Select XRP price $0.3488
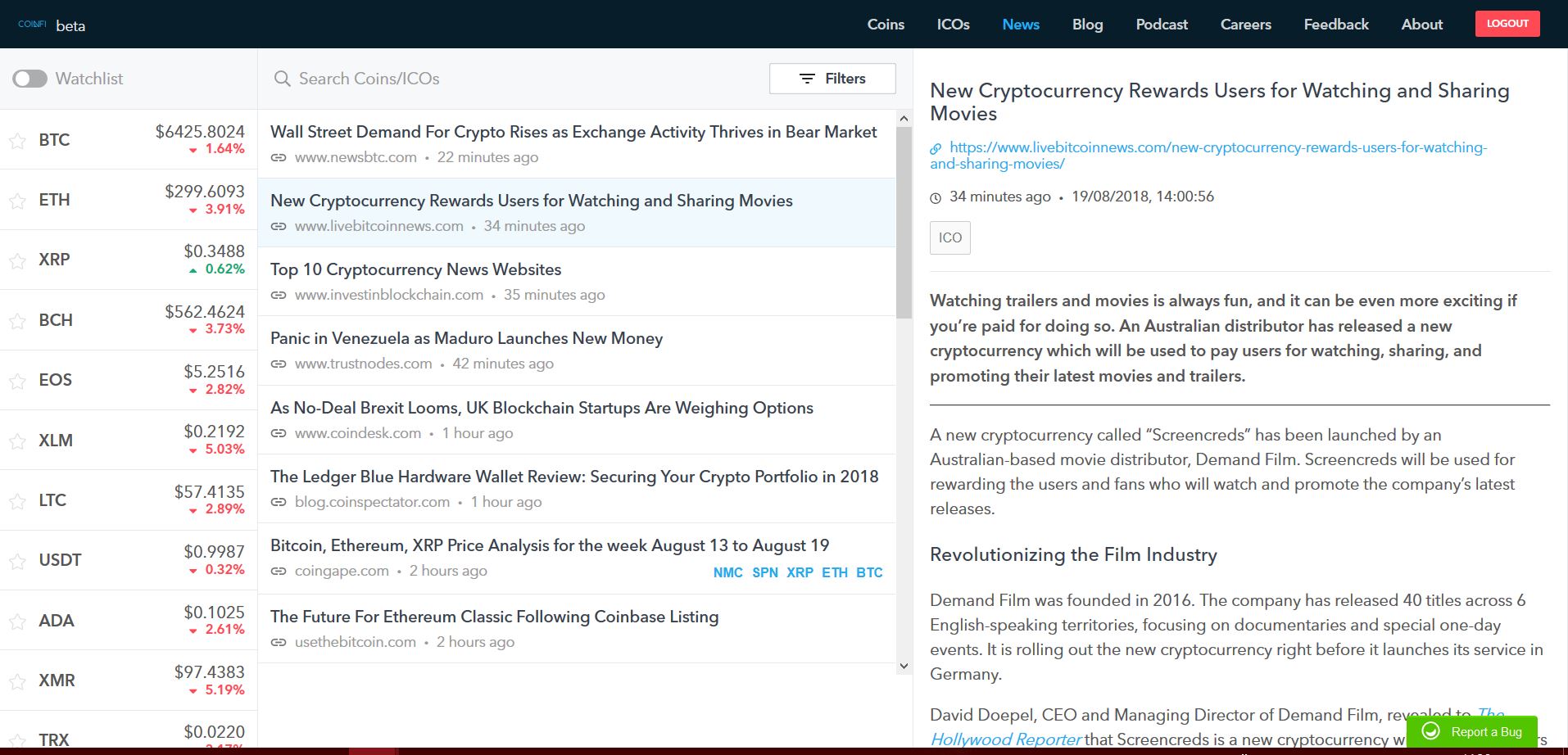 (x=214, y=251)
